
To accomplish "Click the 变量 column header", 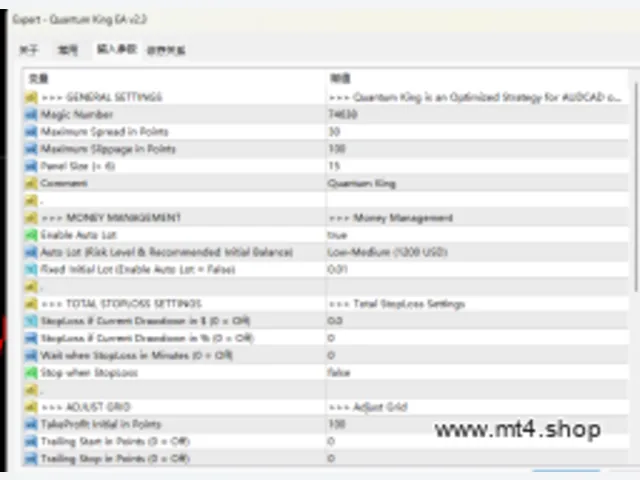I will click(38, 78).
